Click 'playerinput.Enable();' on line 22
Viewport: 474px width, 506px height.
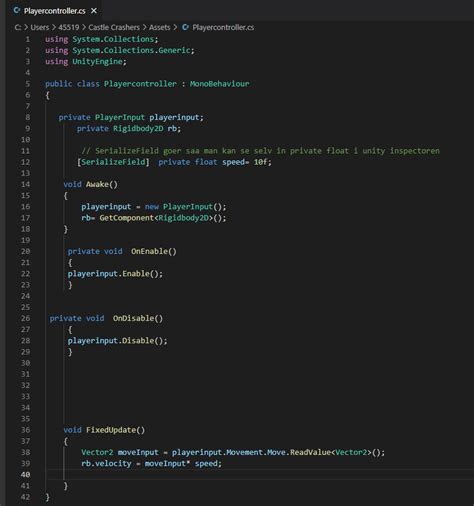click(115, 274)
